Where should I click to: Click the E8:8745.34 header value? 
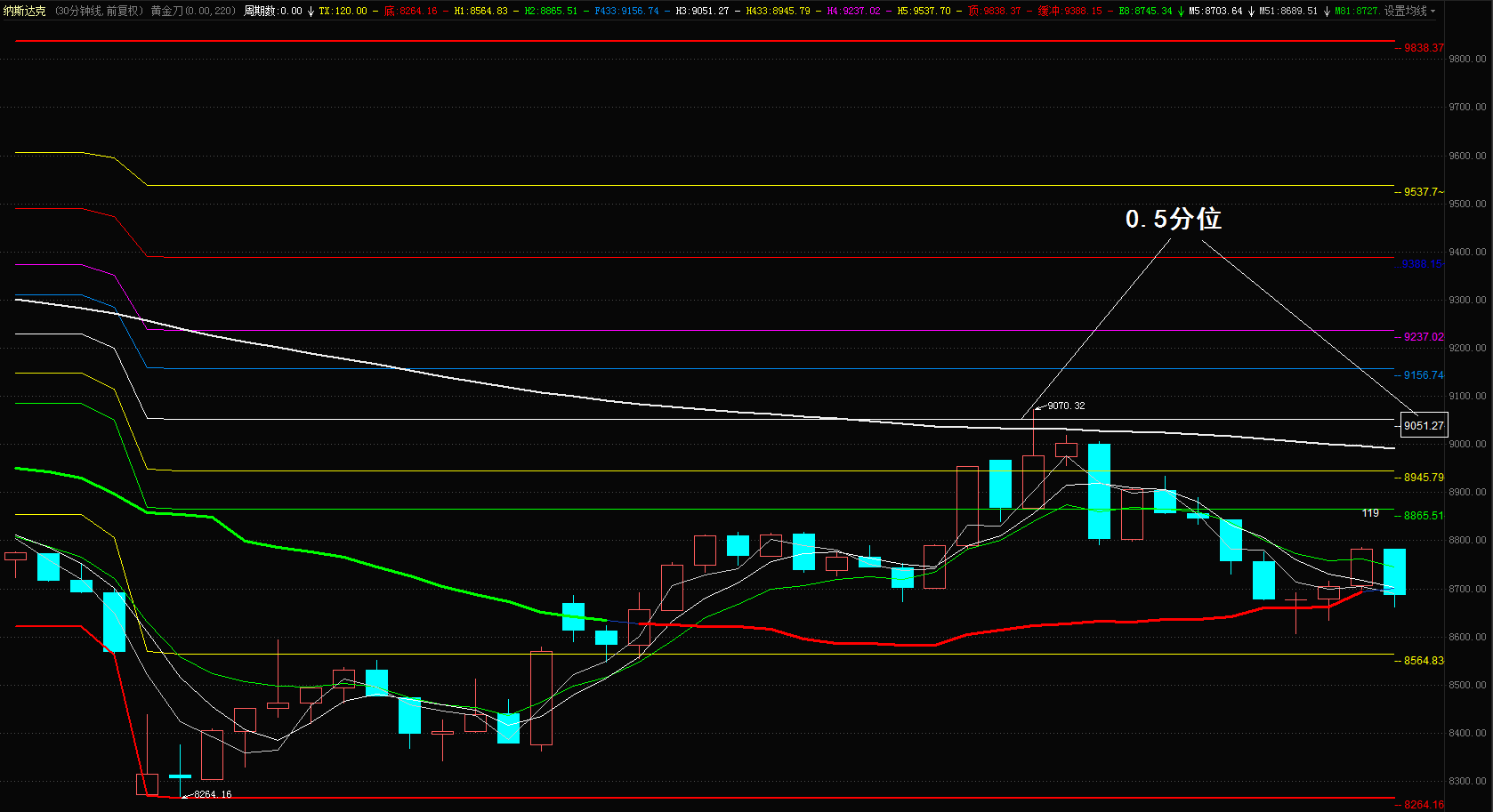click(1145, 11)
